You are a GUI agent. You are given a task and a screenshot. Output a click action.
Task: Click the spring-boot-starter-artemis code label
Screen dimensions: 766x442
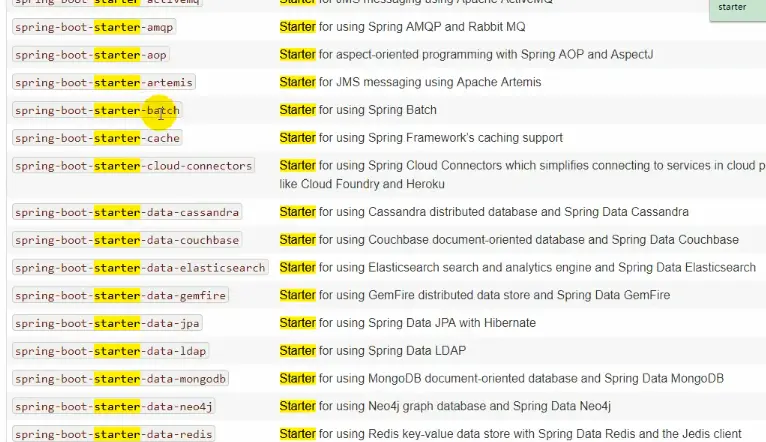point(104,83)
